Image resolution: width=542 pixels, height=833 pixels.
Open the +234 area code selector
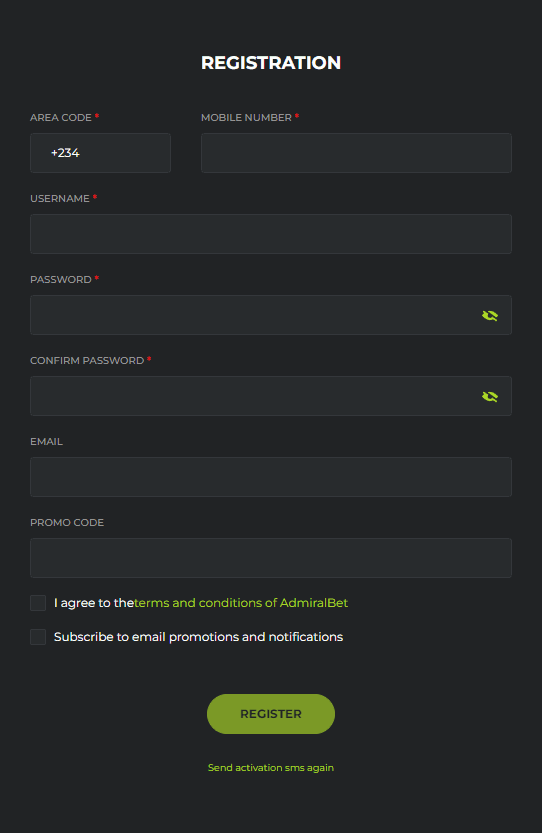100,153
